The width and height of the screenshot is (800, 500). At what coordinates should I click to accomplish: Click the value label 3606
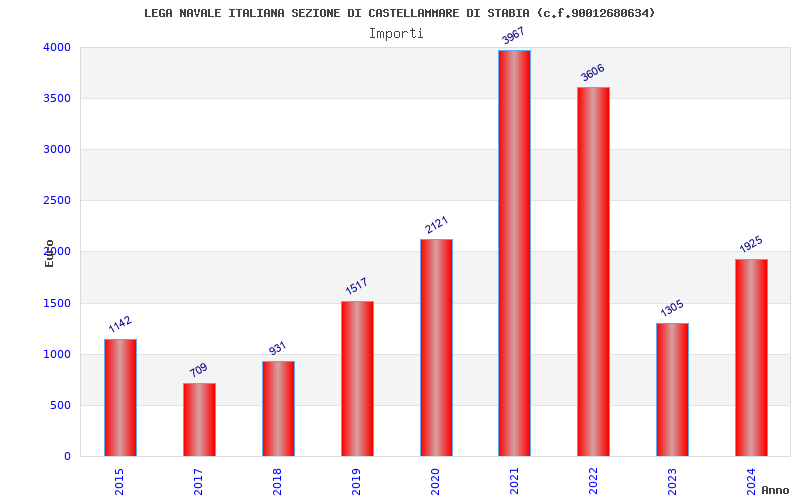[593, 72]
